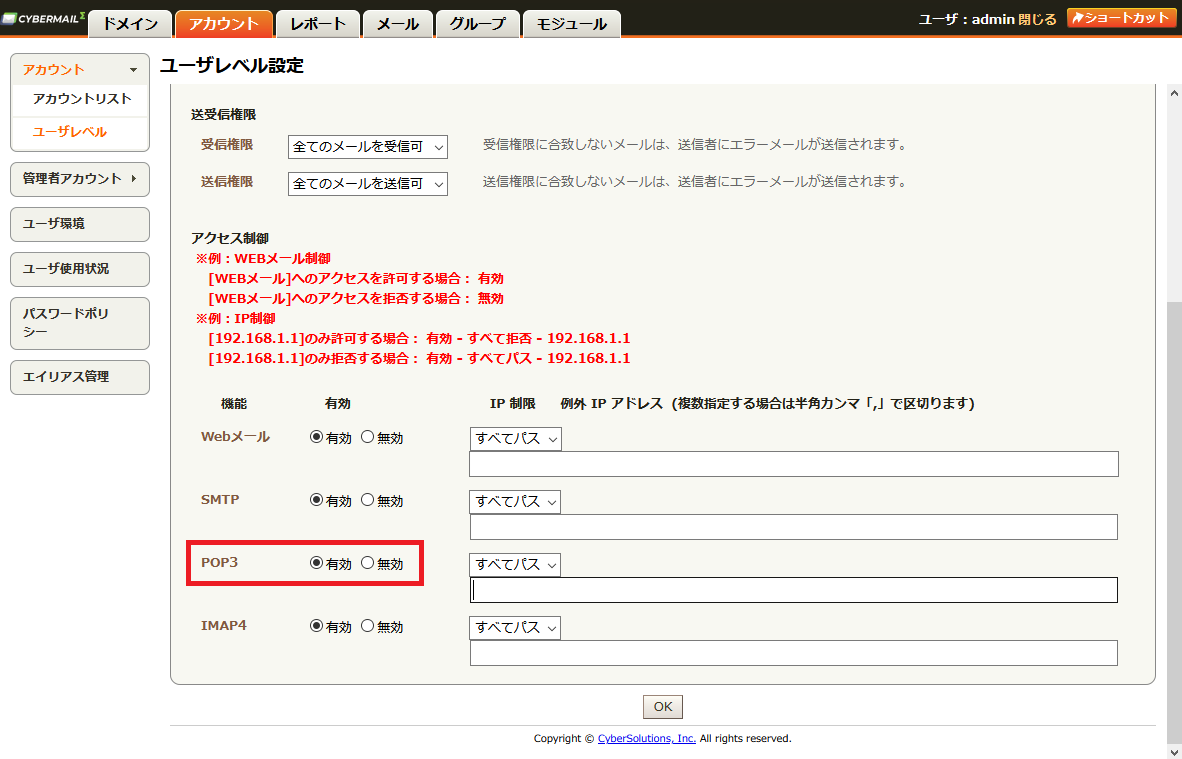Open ユーザ使用状況 in the sidebar

click(80, 269)
